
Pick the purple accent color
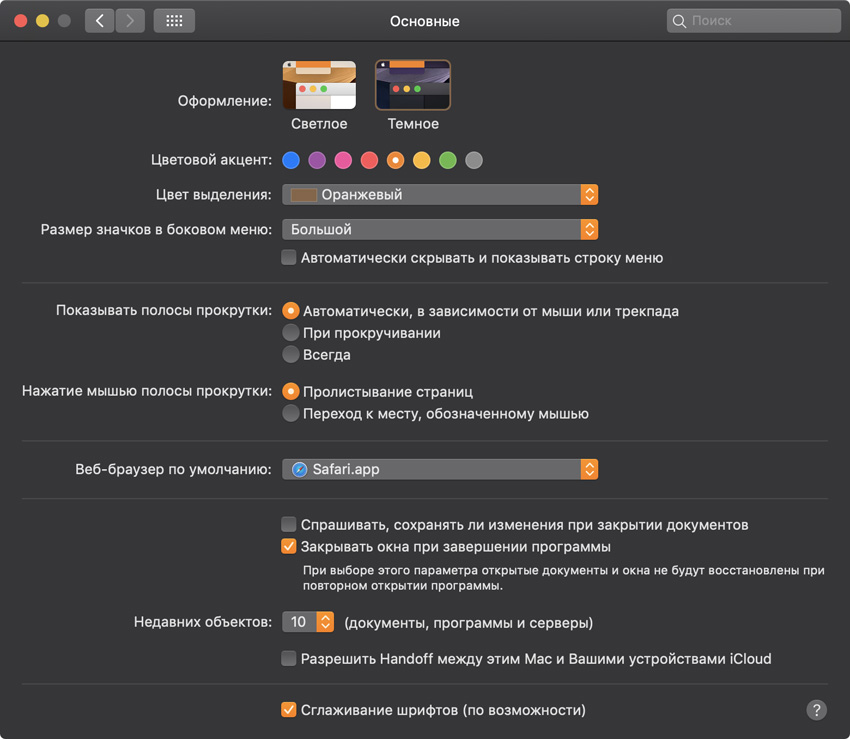pyautogui.click(x=317, y=160)
